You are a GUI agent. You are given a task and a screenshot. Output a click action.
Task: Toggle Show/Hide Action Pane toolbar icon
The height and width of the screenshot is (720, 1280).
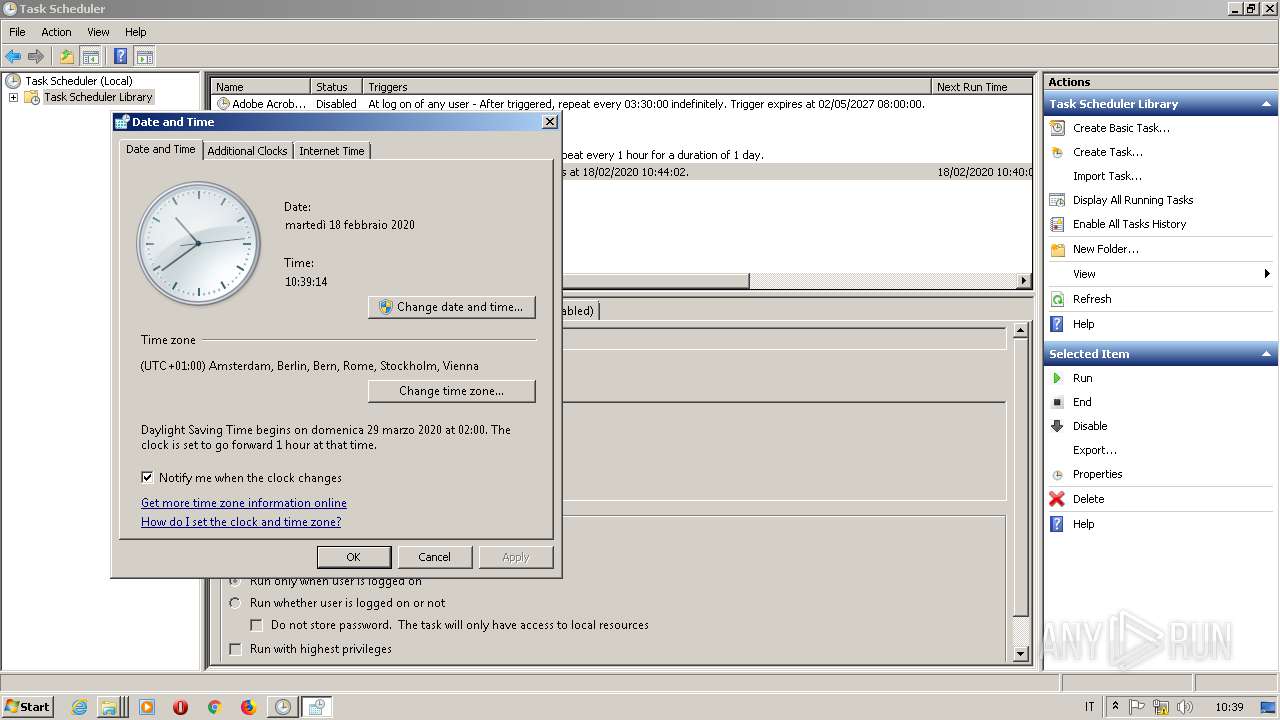pyautogui.click(x=145, y=57)
